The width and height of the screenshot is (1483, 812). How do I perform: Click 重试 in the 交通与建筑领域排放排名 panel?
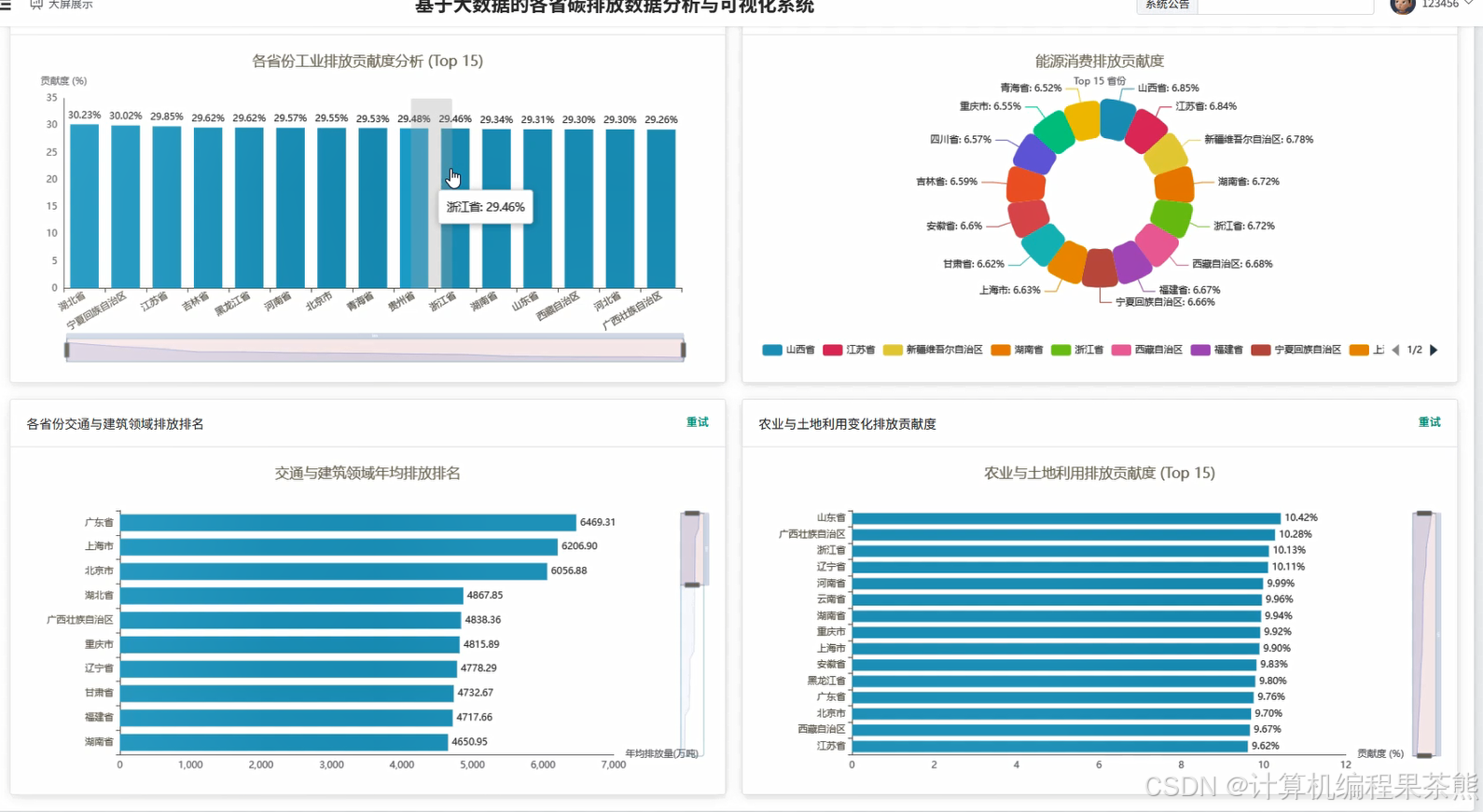[x=698, y=422]
